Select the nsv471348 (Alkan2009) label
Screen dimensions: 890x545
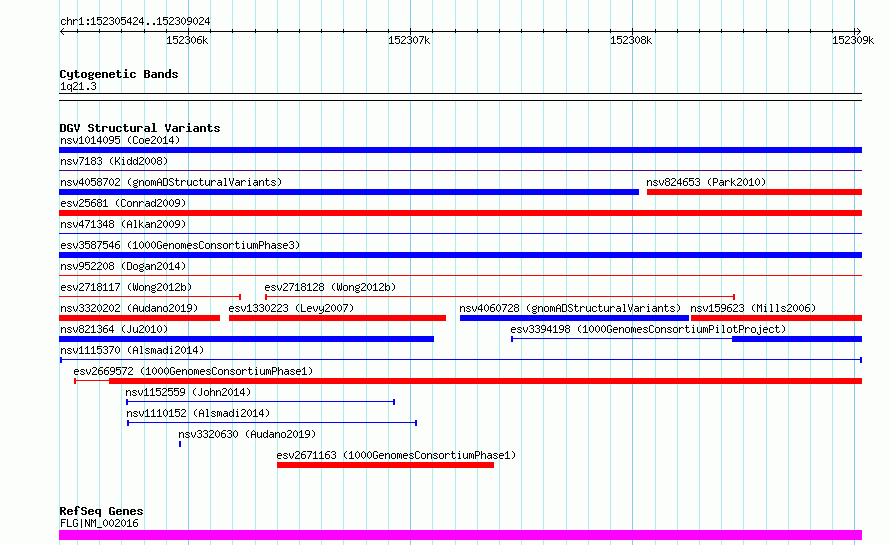pos(123,224)
